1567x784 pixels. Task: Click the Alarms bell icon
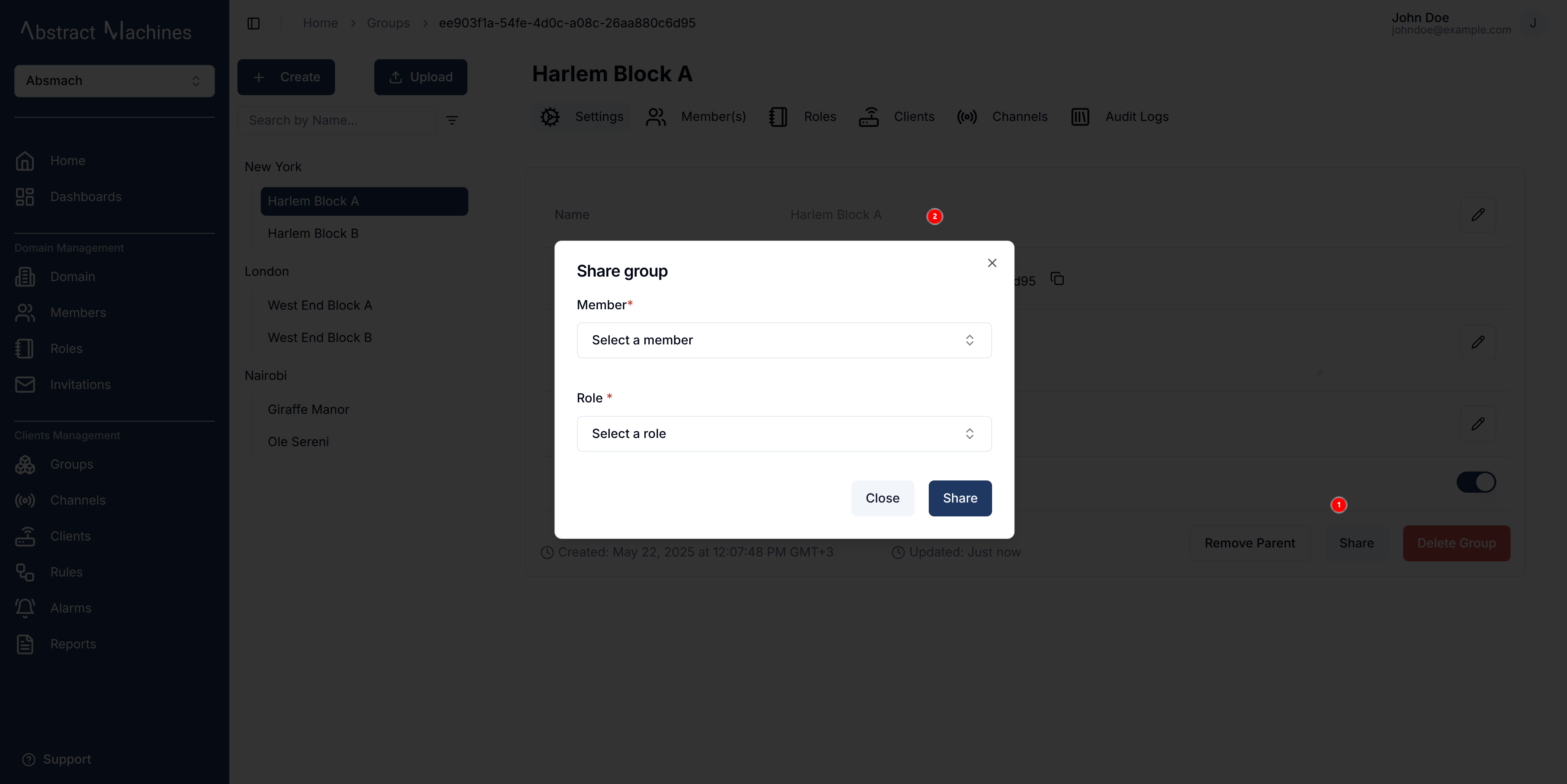point(25,608)
